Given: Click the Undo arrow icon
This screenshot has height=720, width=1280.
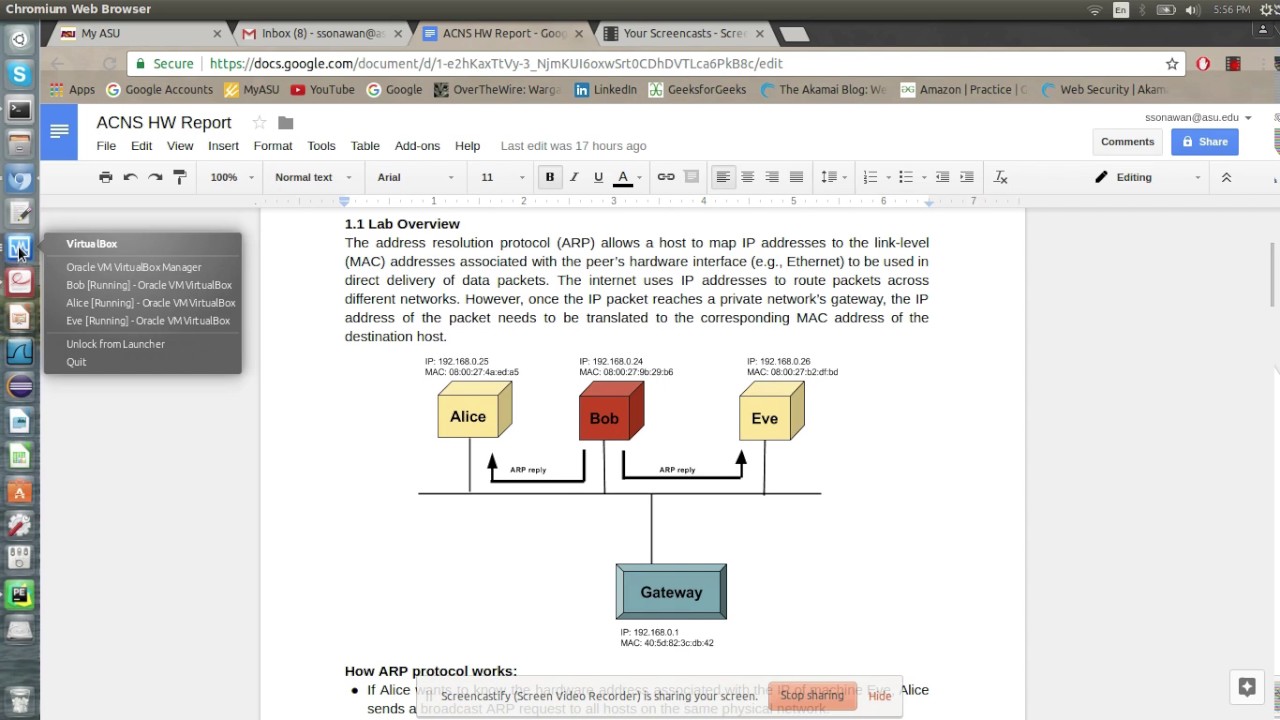Looking at the screenshot, I should point(130,177).
